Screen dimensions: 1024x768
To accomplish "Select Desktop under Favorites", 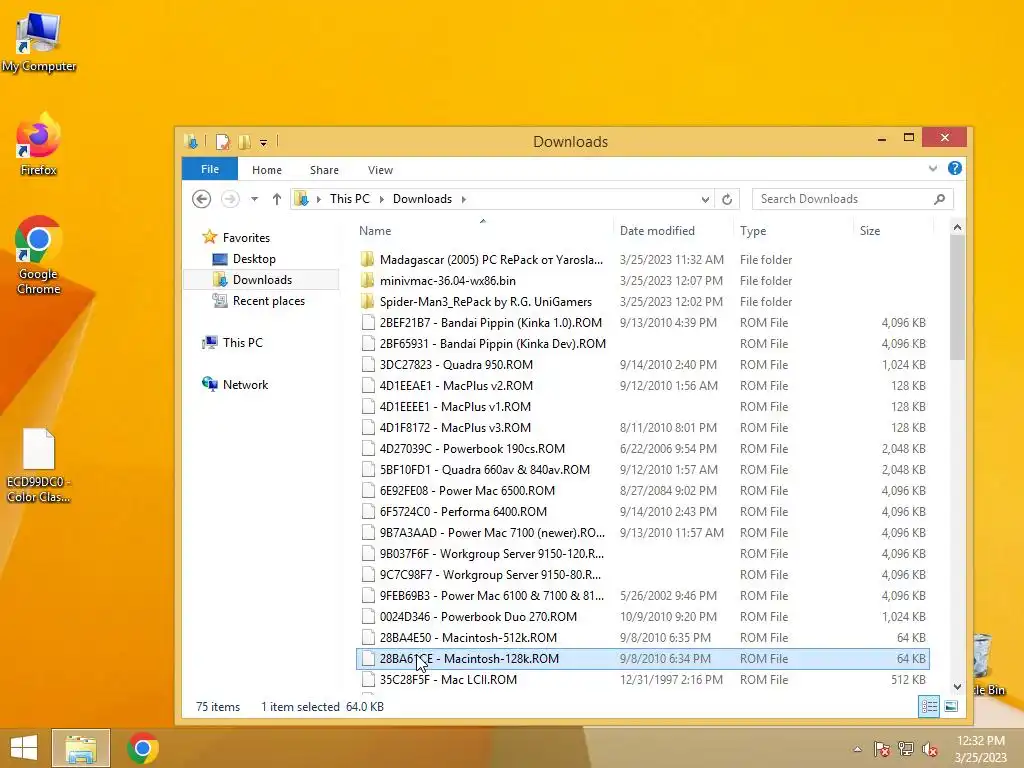I will click(x=244, y=259).
